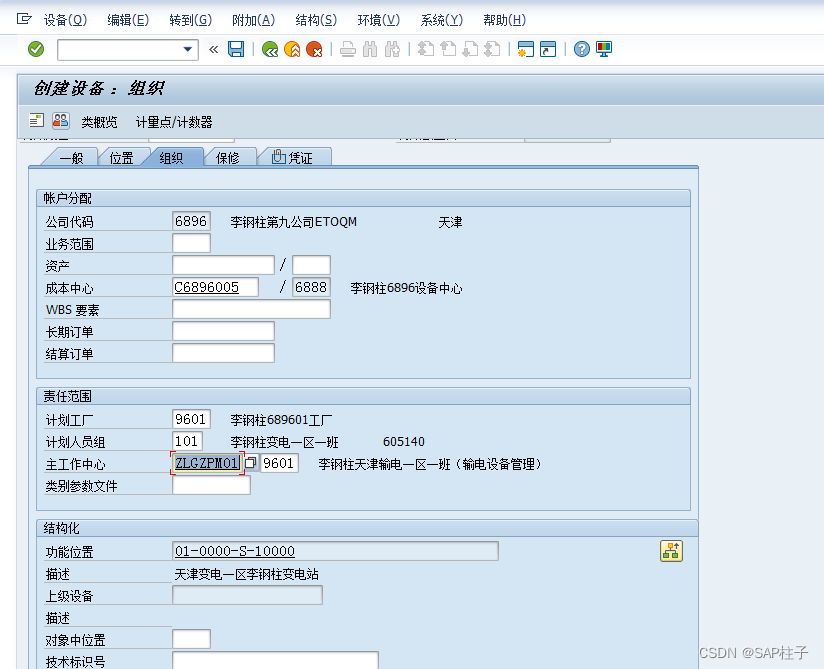Click the yellow Exit icon

tap(292, 49)
